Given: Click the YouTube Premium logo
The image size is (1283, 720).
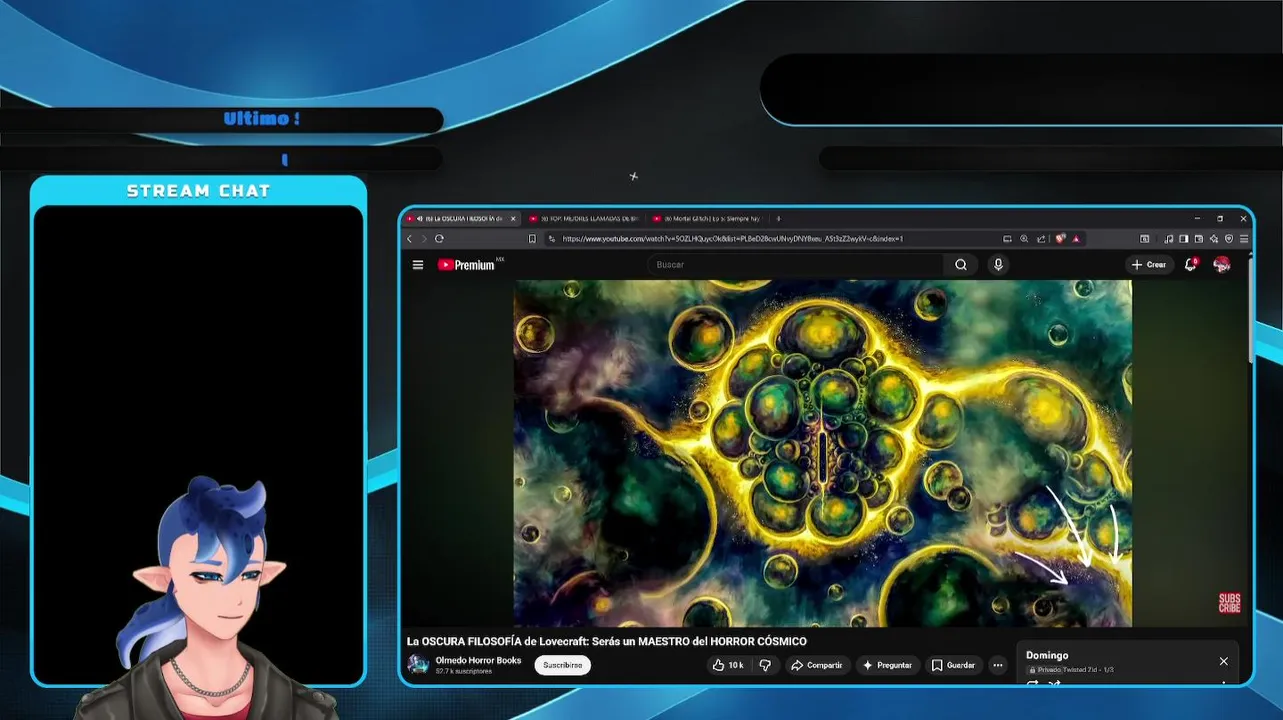Looking at the screenshot, I should click(466, 265).
